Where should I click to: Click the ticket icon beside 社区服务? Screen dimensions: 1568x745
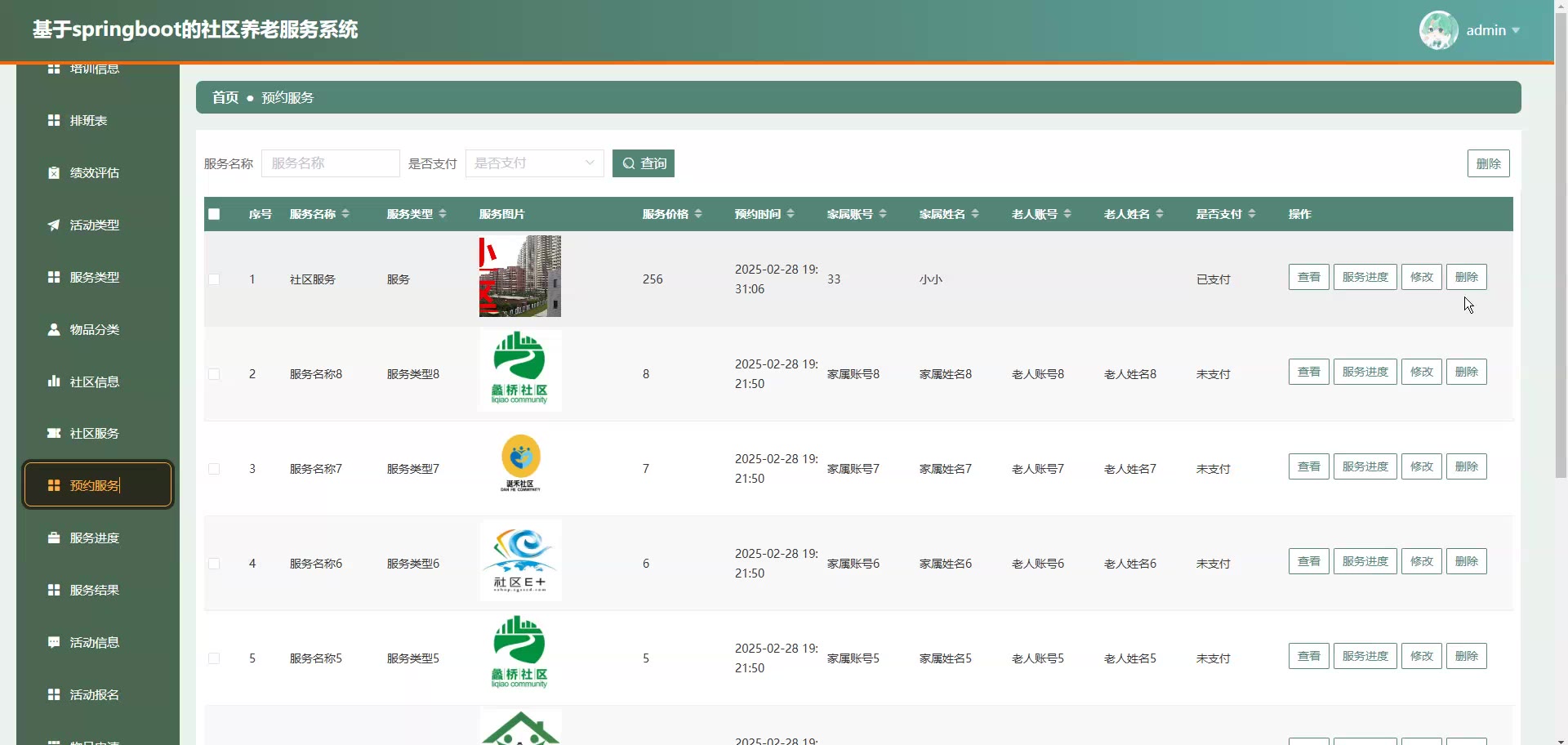coord(54,433)
